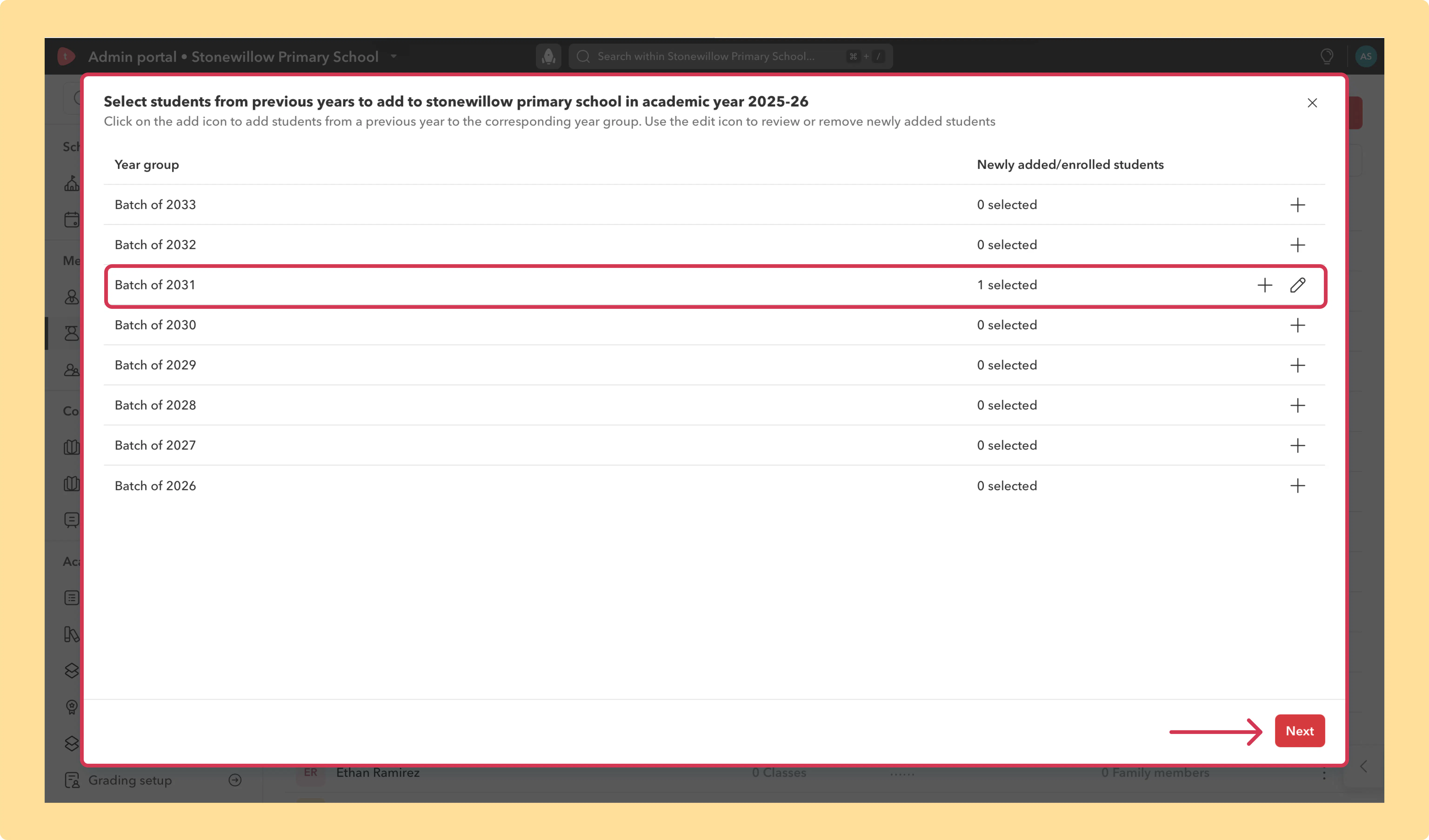The width and height of the screenshot is (1429, 840).
Task: Click the Batch of 2030 row label
Action: pyautogui.click(x=155, y=325)
